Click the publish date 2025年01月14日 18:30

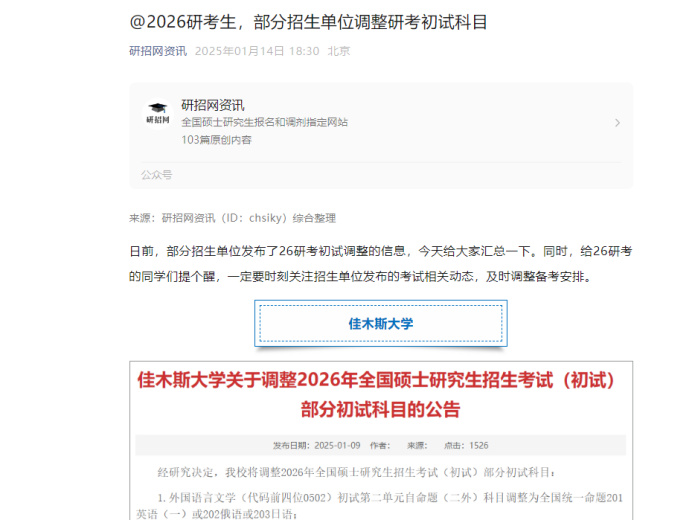pyautogui.click(x=257, y=51)
